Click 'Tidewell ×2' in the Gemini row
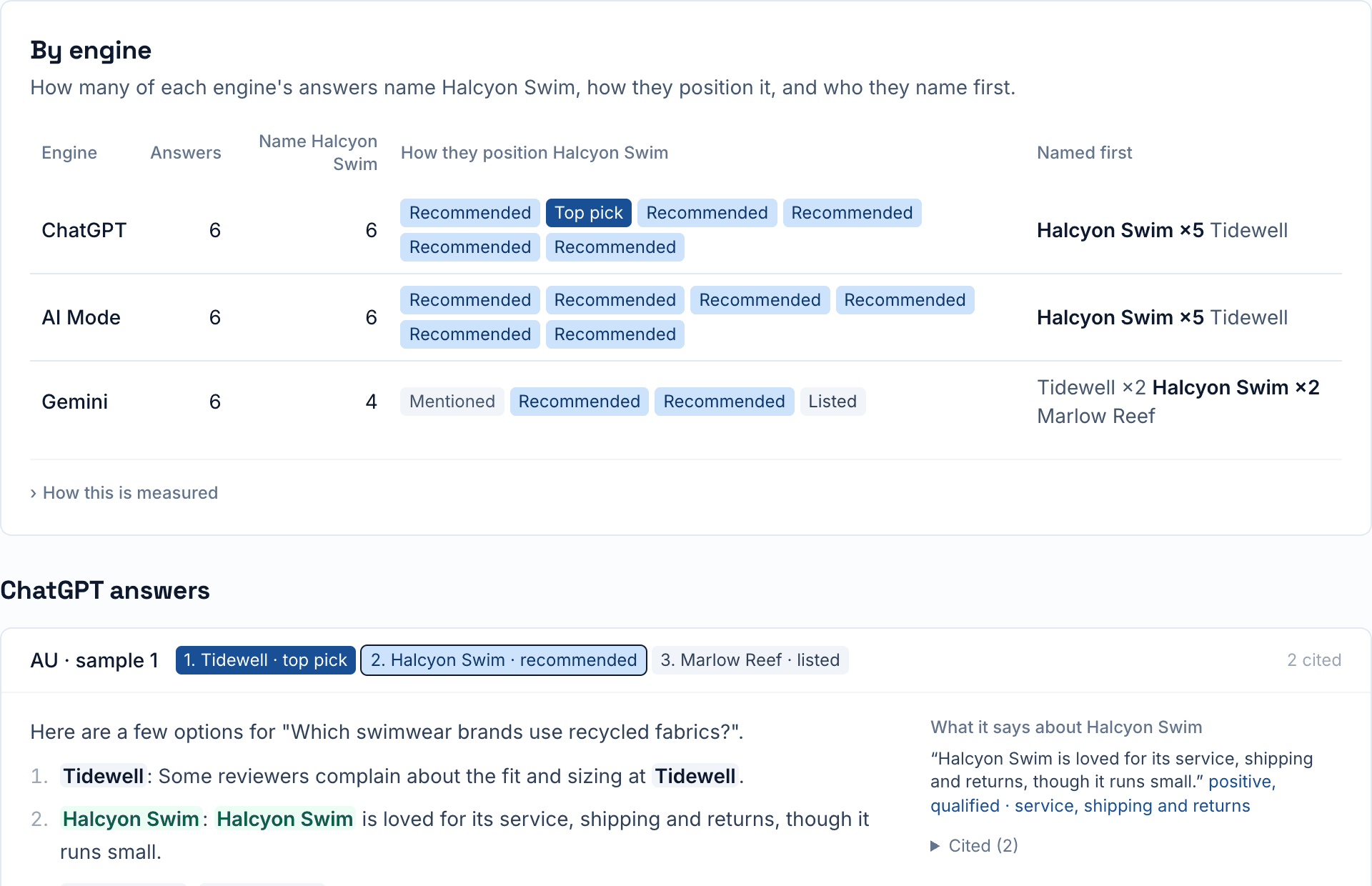The width and height of the screenshot is (1372, 886). (1091, 387)
